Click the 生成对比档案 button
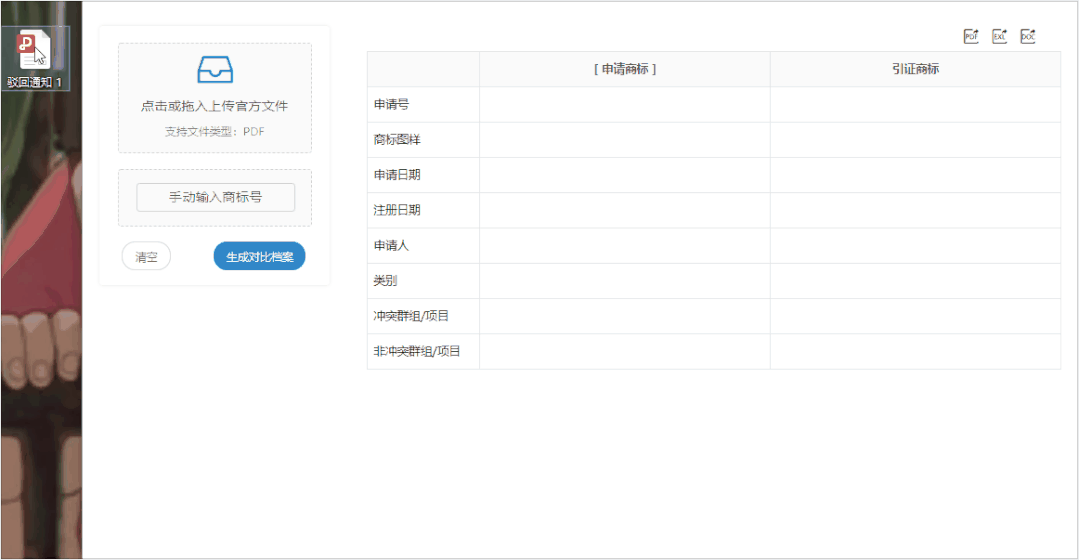The width and height of the screenshot is (1079, 560). coord(259,257)
